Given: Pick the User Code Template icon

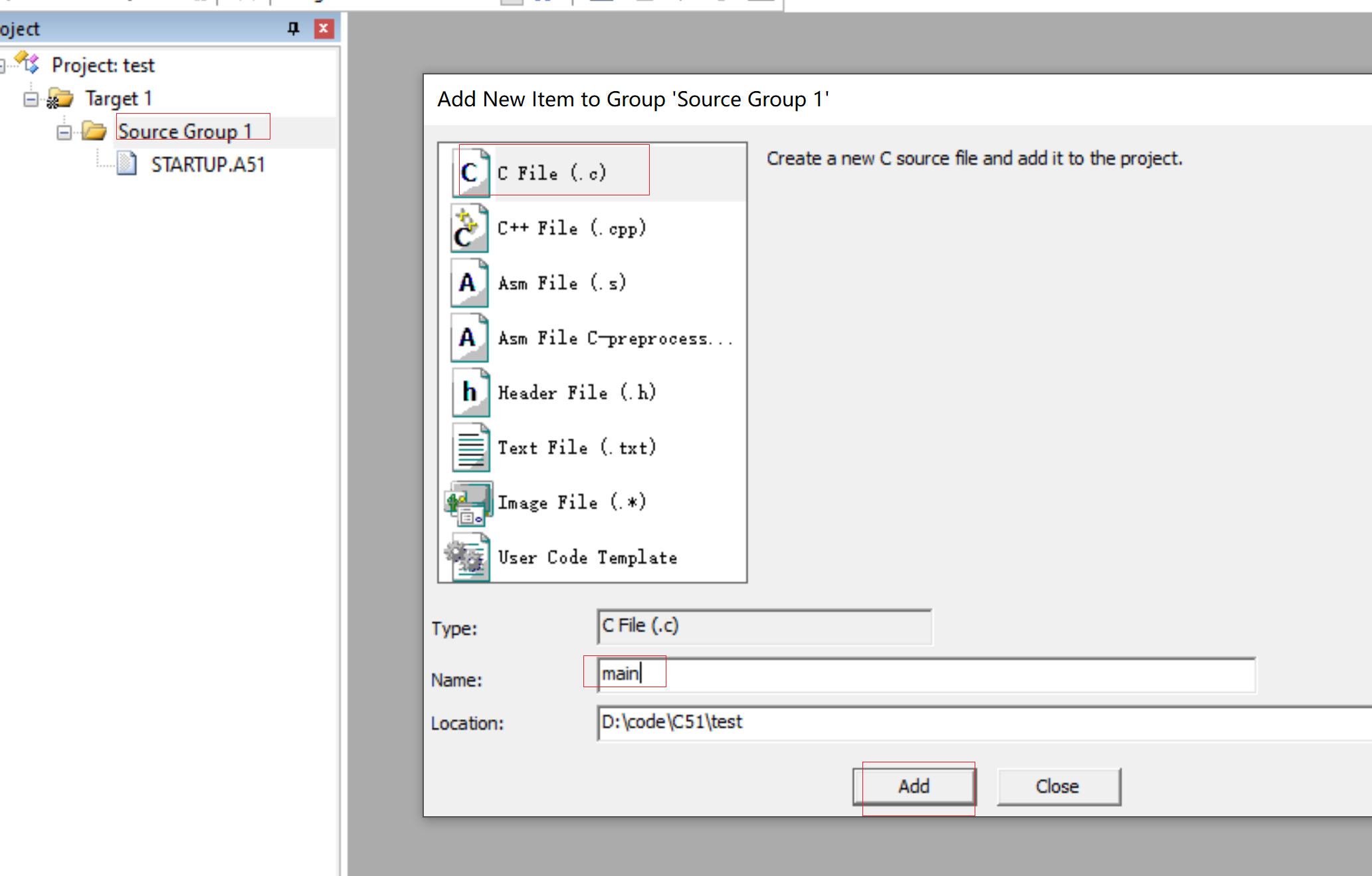Looking at the screenshot, I should (468, 557).
